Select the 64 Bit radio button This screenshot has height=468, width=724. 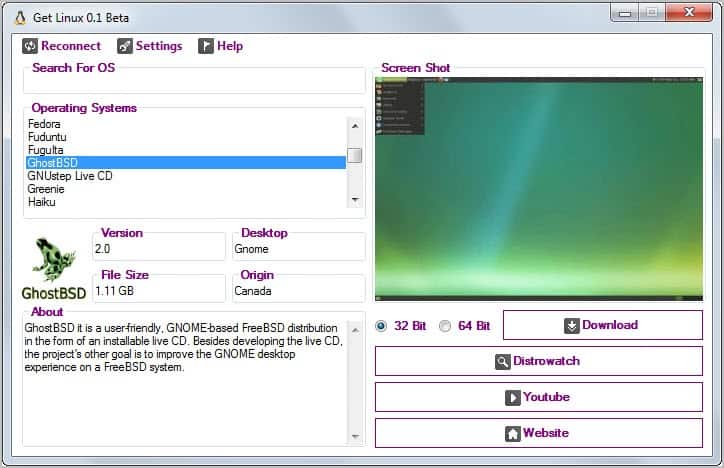445,326
